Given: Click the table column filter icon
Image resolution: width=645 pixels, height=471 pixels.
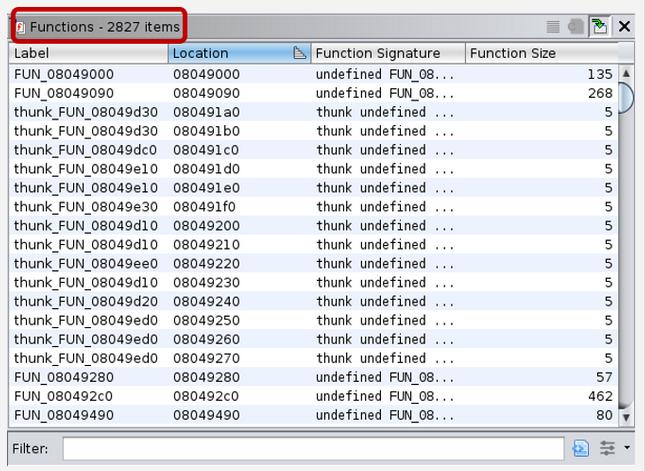Looking at the screenshot, I should [581, 449].
